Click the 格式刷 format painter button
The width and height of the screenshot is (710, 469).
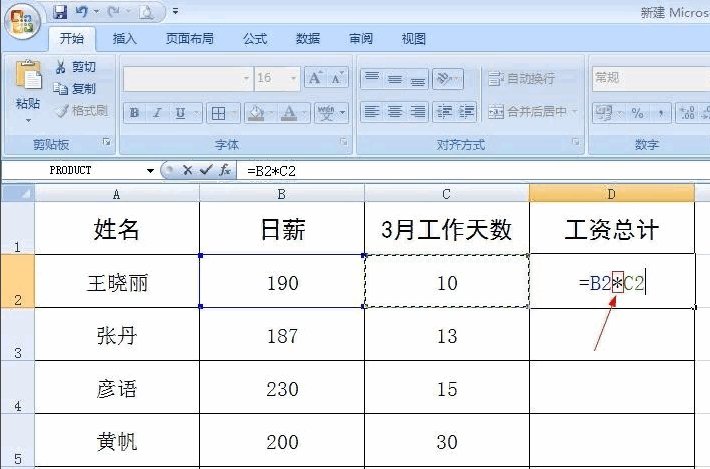(x=82, y=110)
